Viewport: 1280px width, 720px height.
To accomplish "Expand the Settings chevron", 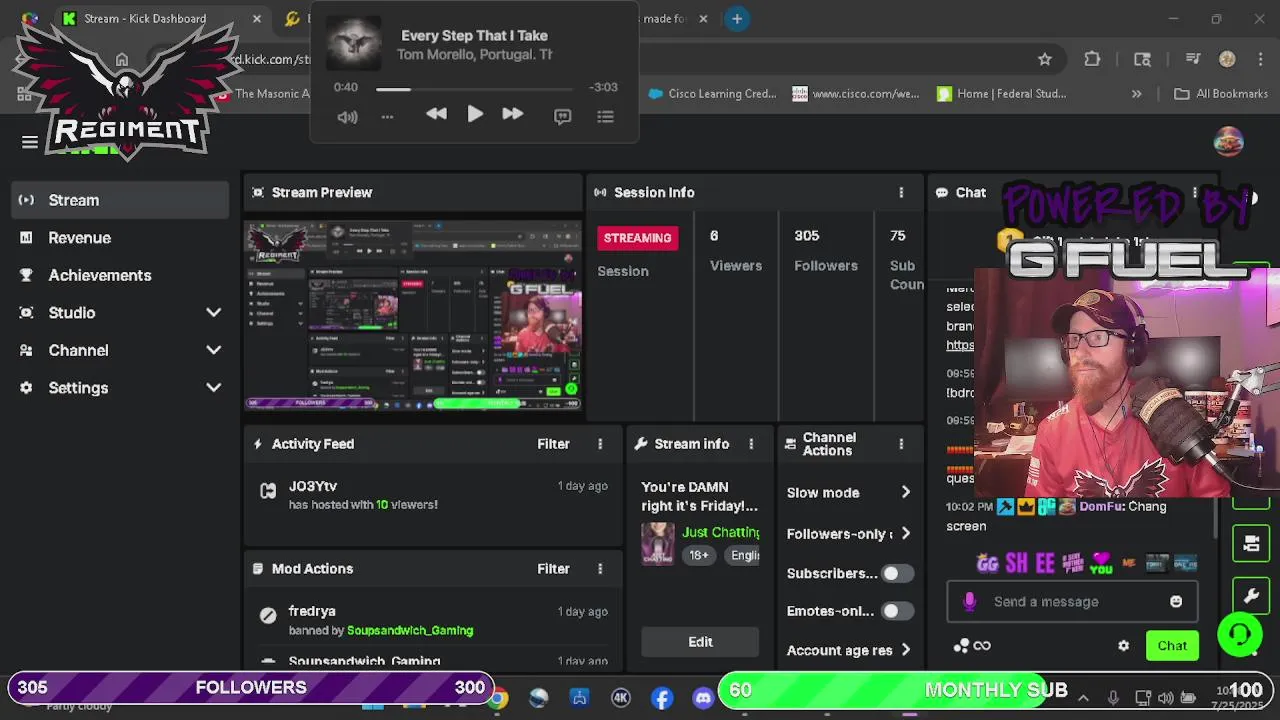I will [x=213, y=388].
